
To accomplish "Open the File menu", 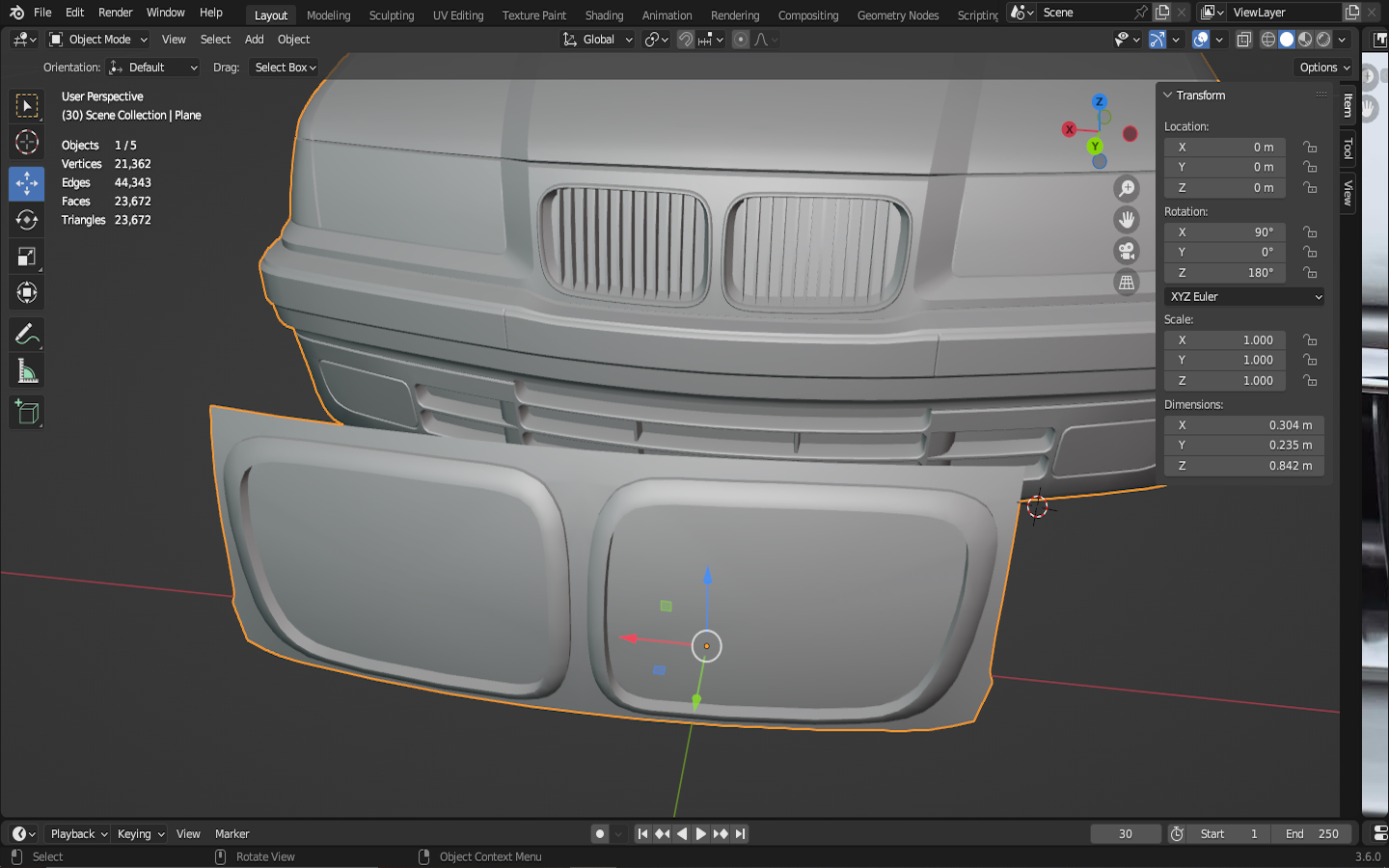I will (x=42, y=13).
